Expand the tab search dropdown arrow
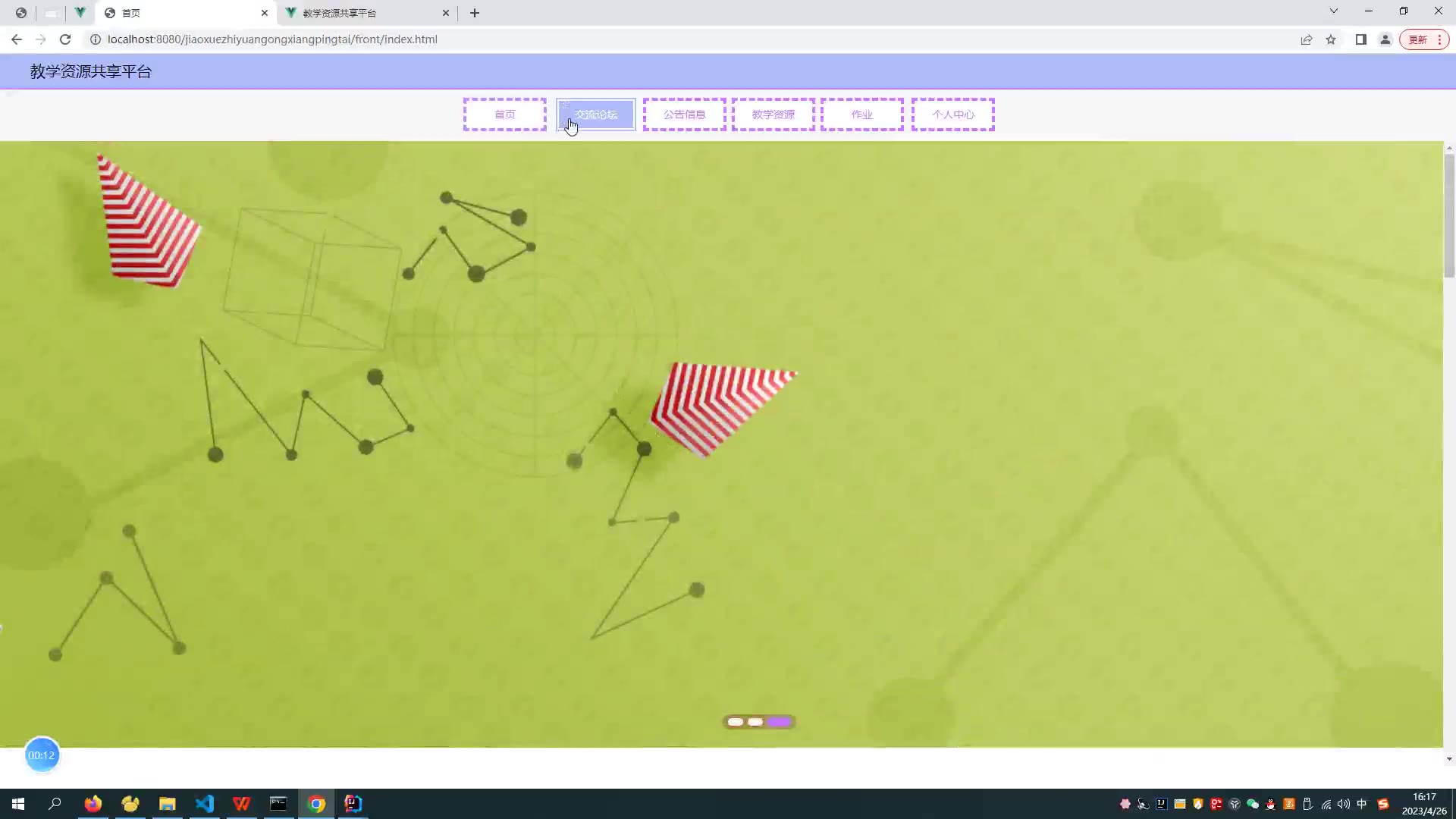The width and height of the screenshot is (1456, 819). [1333, 11]
